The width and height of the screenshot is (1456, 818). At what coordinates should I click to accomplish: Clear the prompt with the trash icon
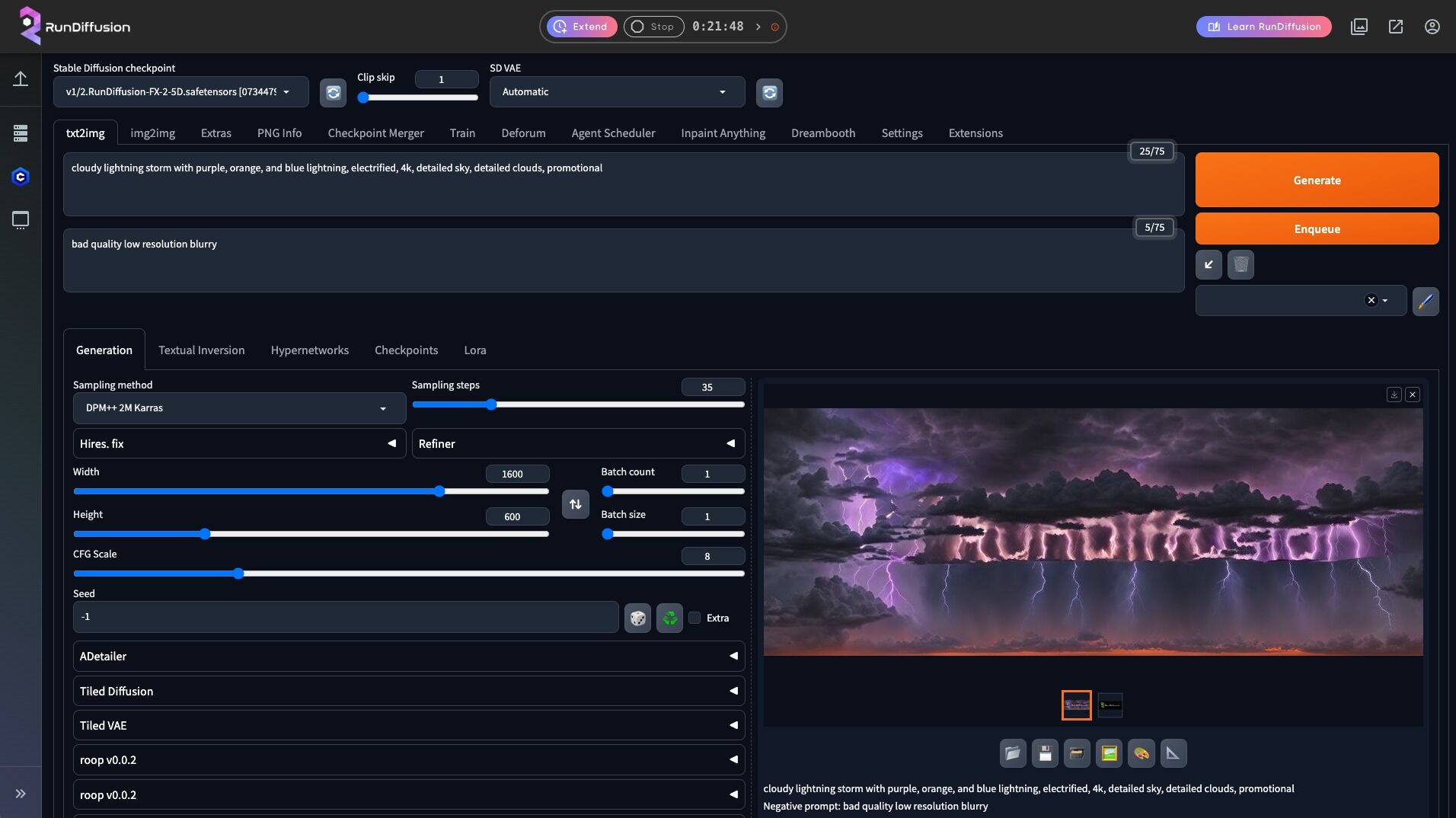pos(1240,264)
